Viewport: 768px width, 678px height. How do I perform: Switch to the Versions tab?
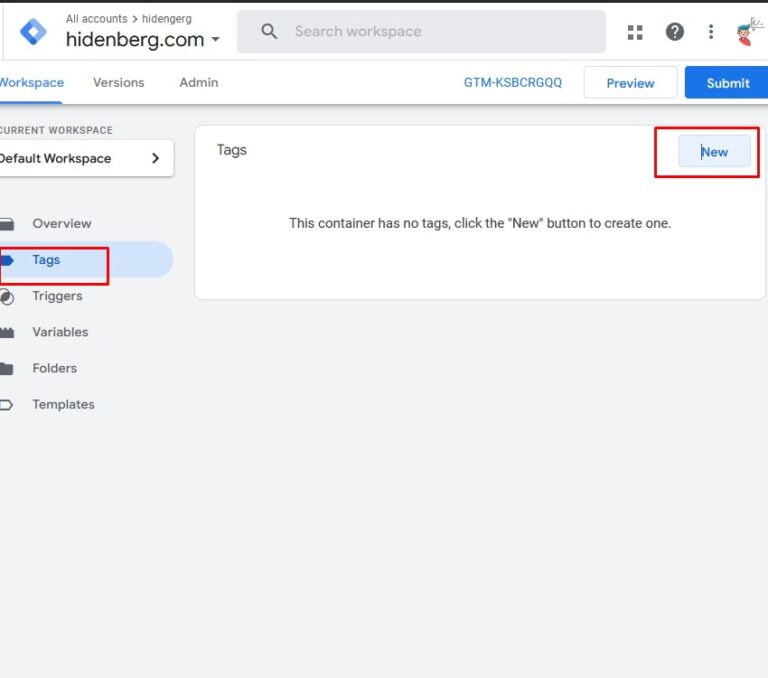pos(118,82)
